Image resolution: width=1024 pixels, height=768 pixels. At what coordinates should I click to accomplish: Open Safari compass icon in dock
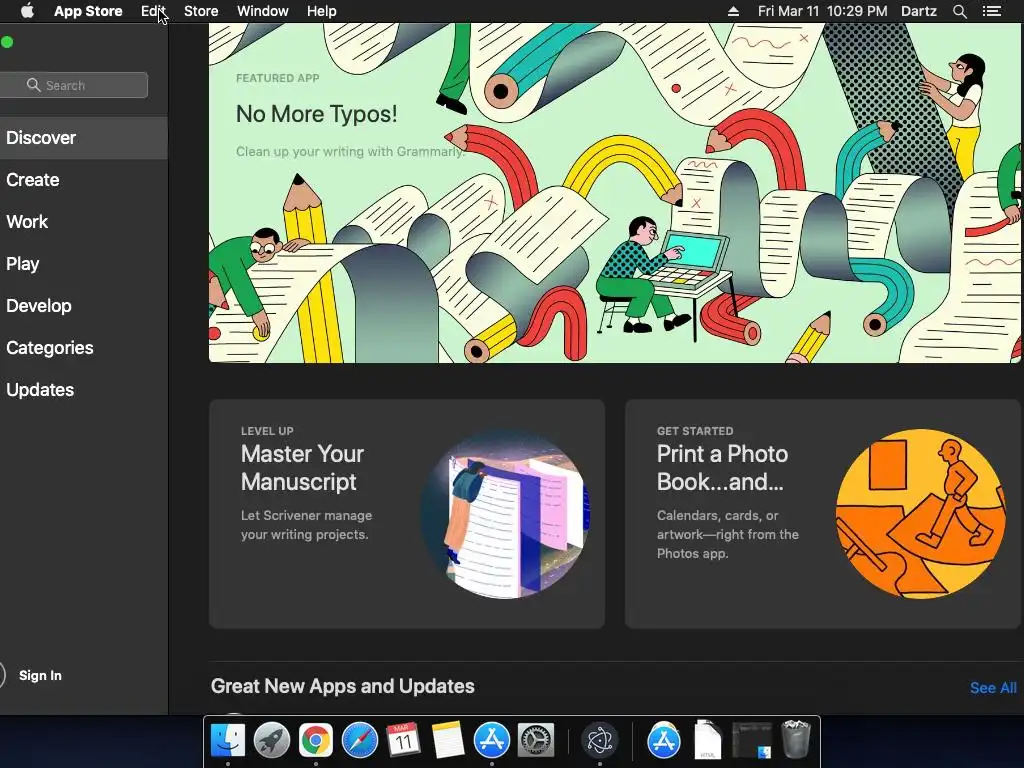360,741
